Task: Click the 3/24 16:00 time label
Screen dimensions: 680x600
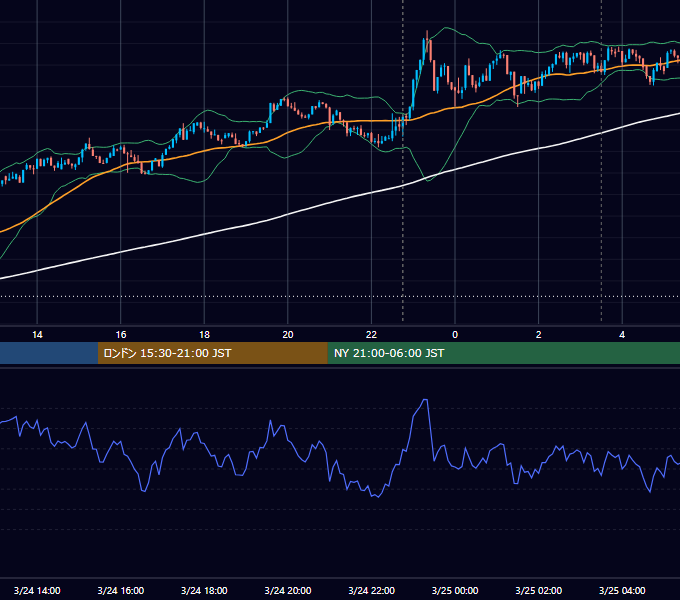Action: point(121,590)
